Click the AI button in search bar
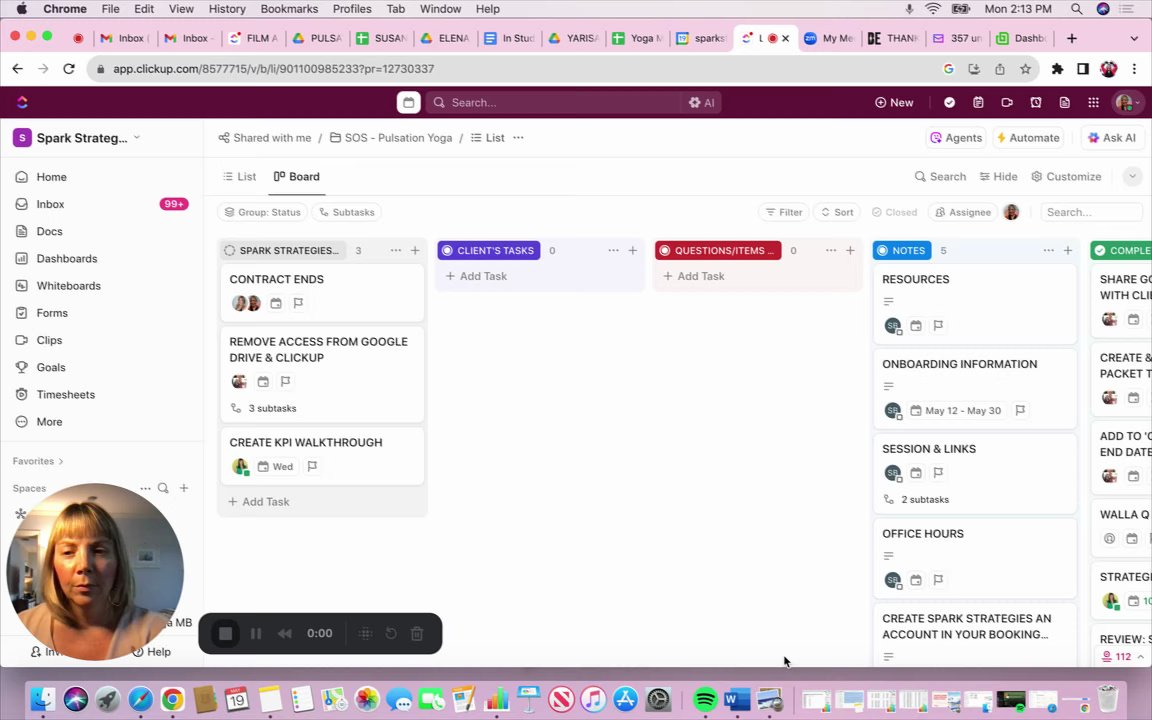 point(702,103)
